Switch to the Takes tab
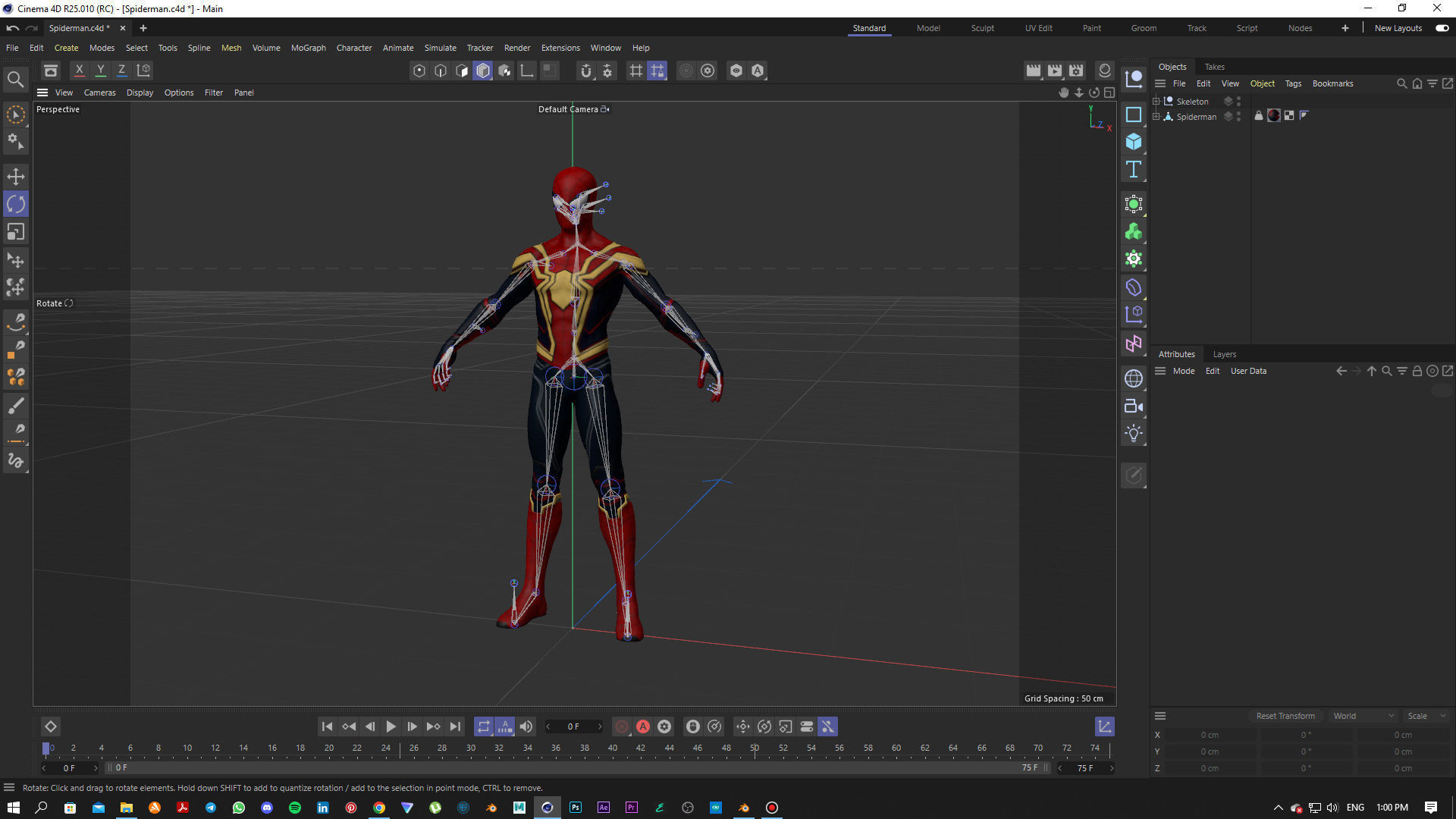Viewport: 1456px width, 819px height. tap(1215, 67)
